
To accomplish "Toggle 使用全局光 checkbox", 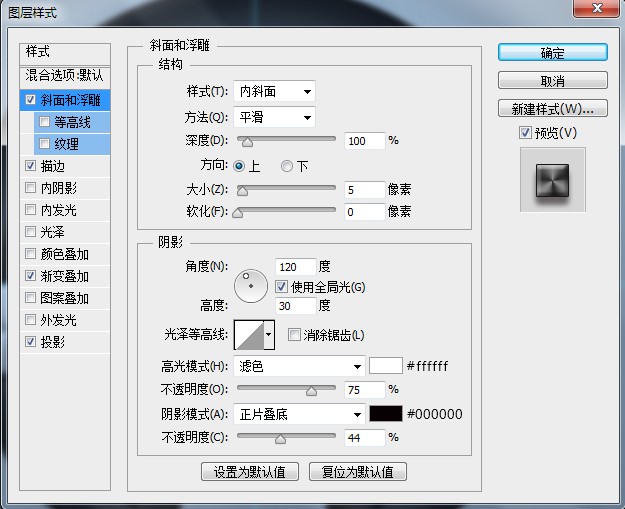I will (x=281, y=287).
